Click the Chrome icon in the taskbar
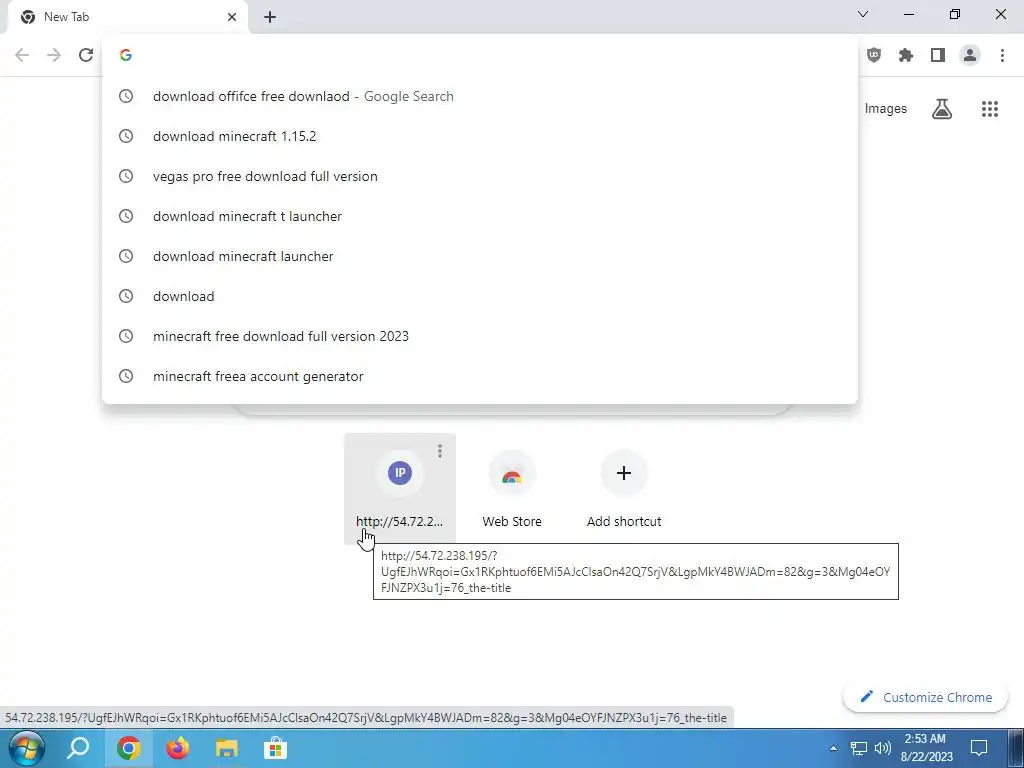The image size is (1024, 768). coord(129,748)
